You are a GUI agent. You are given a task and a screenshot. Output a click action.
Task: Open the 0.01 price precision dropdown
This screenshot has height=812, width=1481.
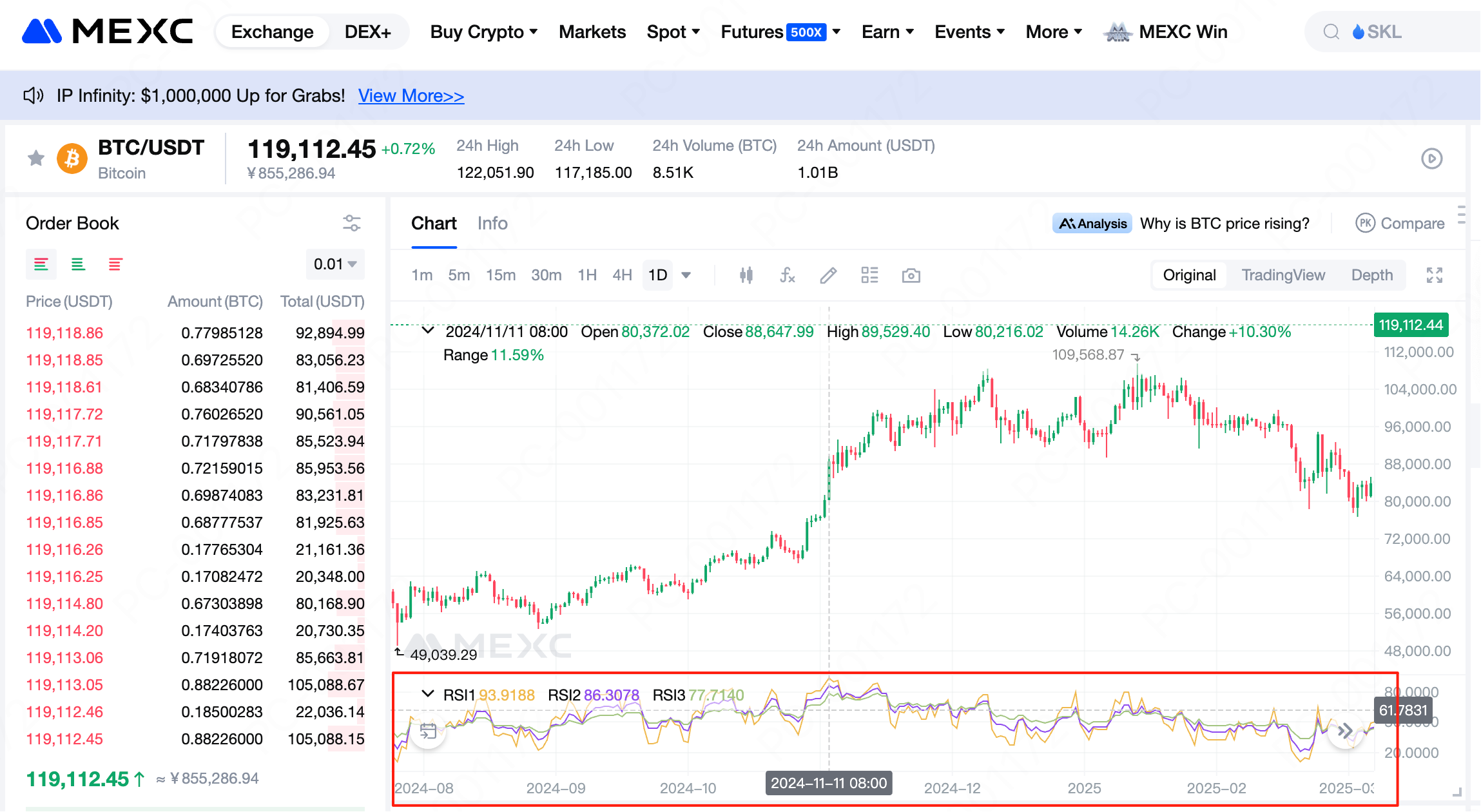click(x=334, y=264)
